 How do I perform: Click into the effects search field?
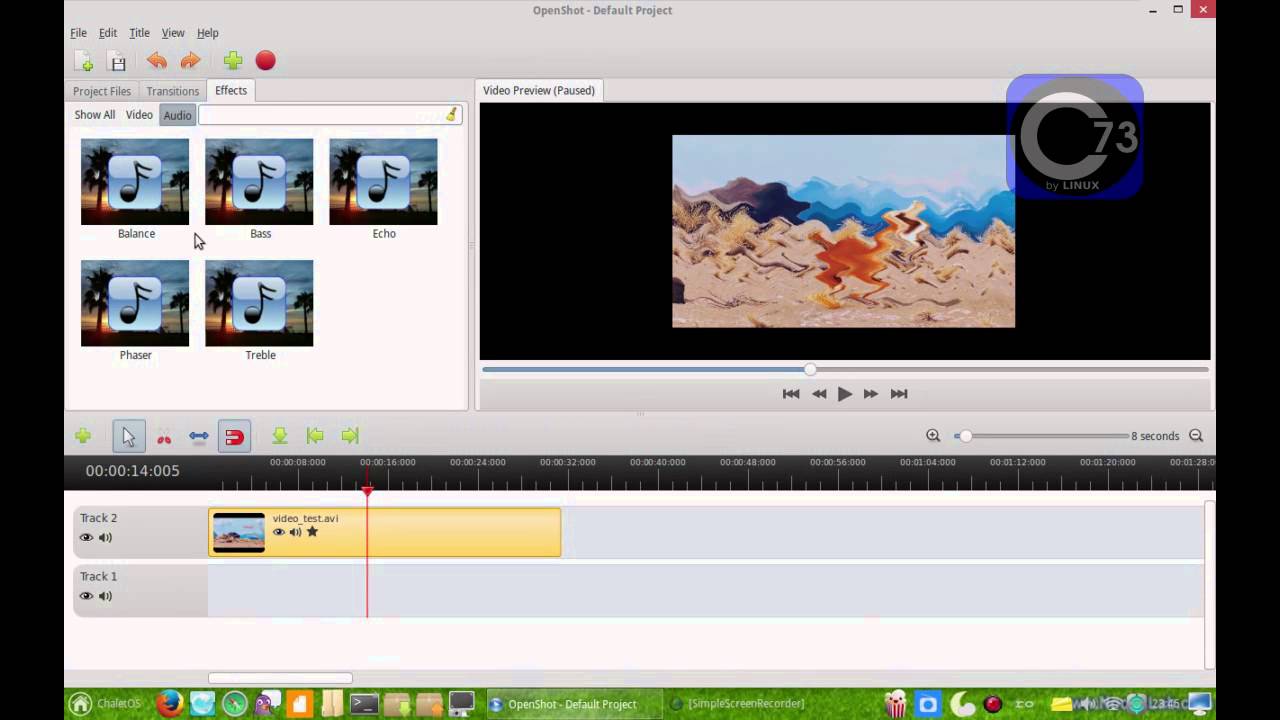click(x=329, y=115)
